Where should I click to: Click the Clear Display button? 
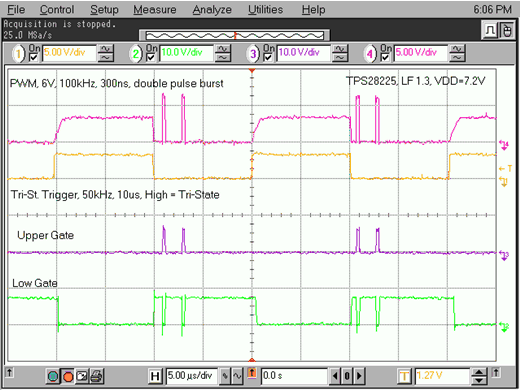[82, 376]
